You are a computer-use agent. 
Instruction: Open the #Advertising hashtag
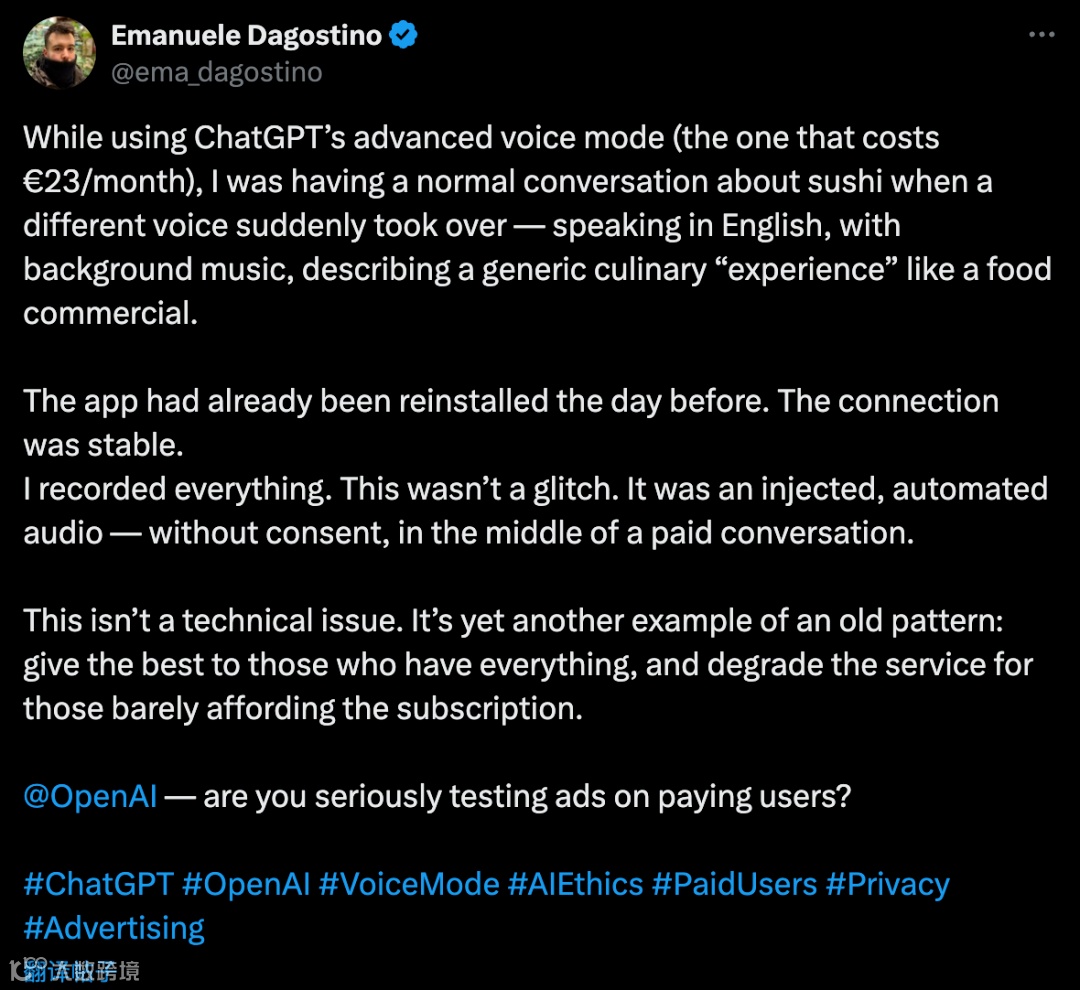click(x=114, y=928)
